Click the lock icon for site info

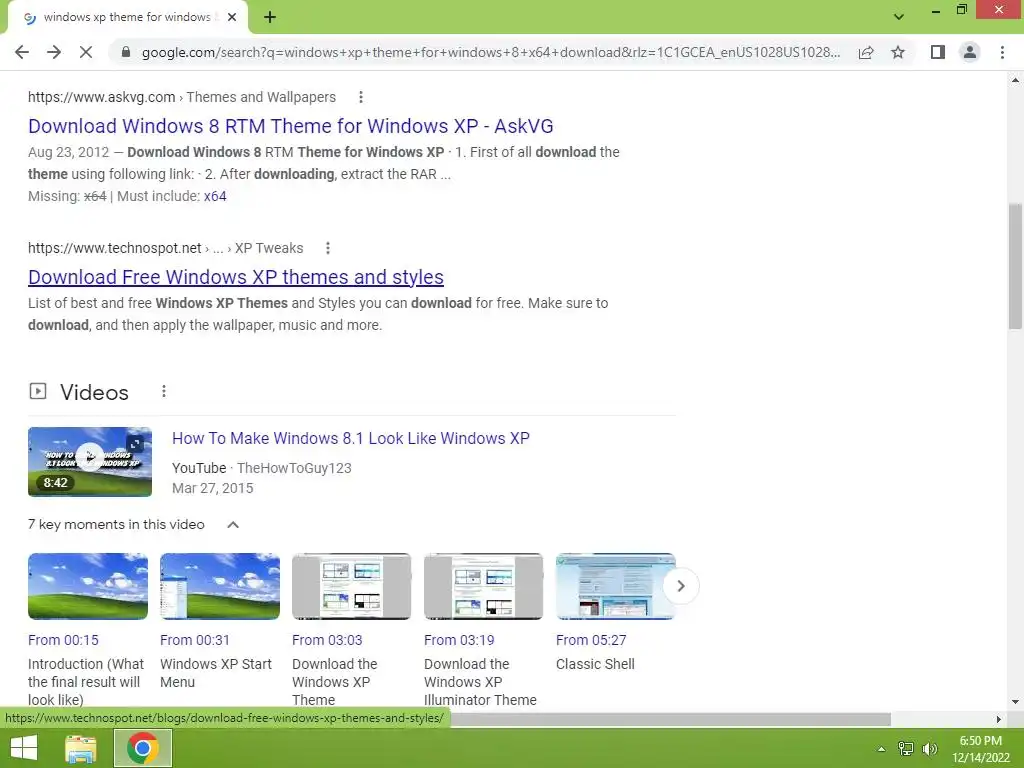126,52
